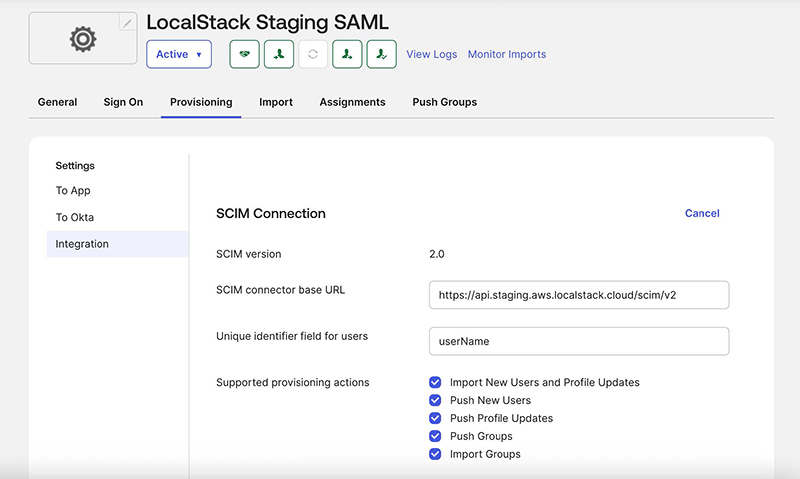Open the Assignments tab
Image resolution: width=800 pixels, height=479 pixels.
click(352, 102)
